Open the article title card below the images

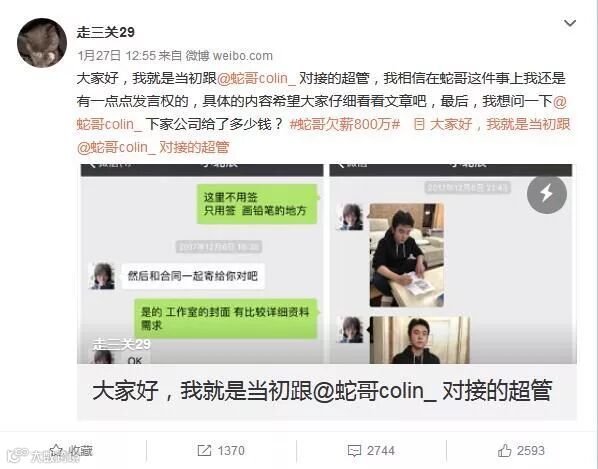[x=327, y=392]
